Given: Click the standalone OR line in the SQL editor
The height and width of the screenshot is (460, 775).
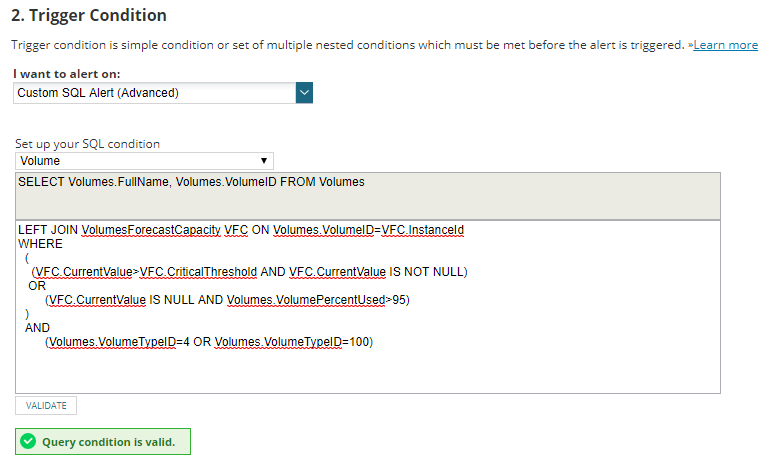Looking at the screenshot, I should pos(37,286).
